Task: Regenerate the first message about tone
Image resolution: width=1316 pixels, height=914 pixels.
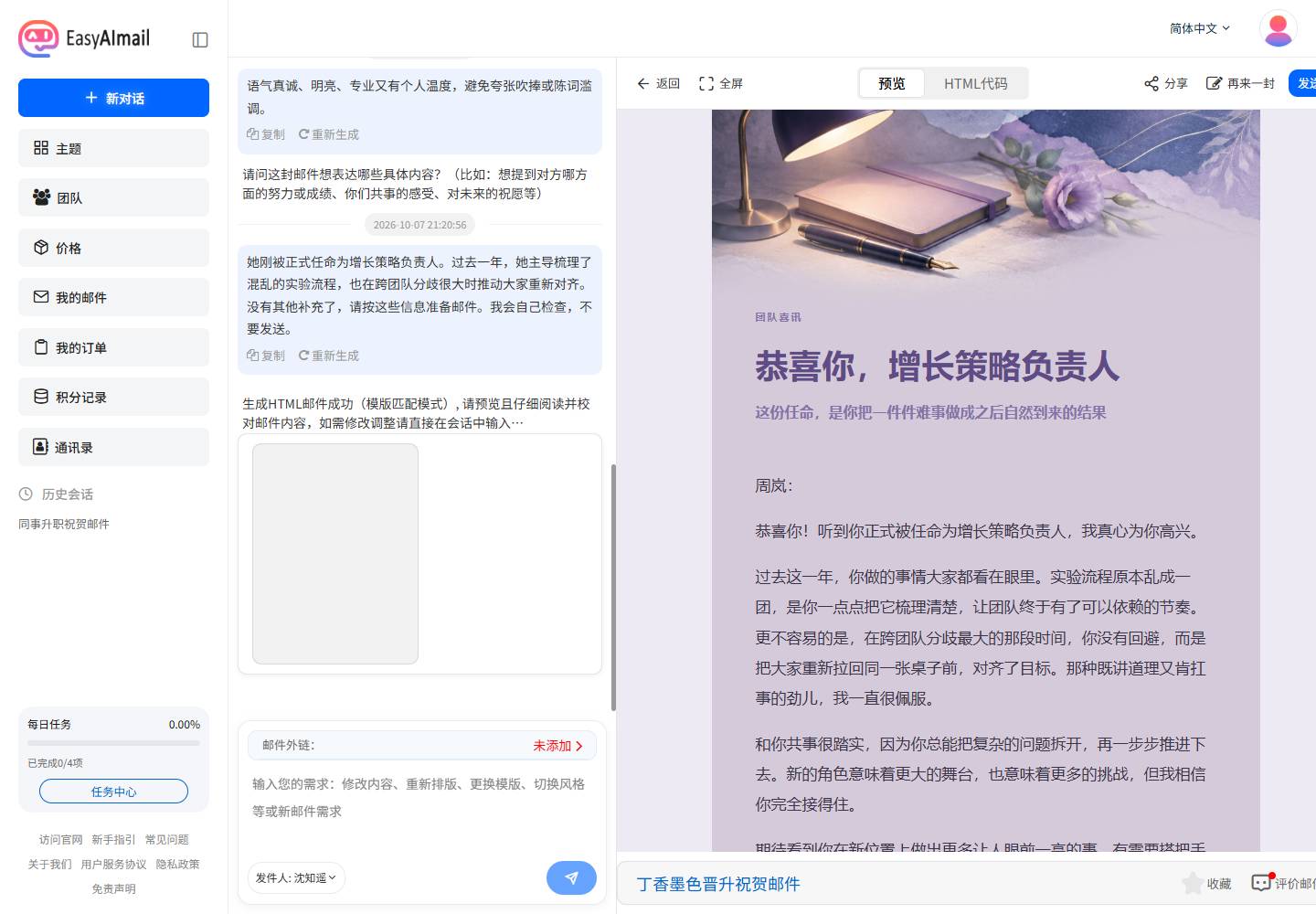Action: (x=329, y=134)
